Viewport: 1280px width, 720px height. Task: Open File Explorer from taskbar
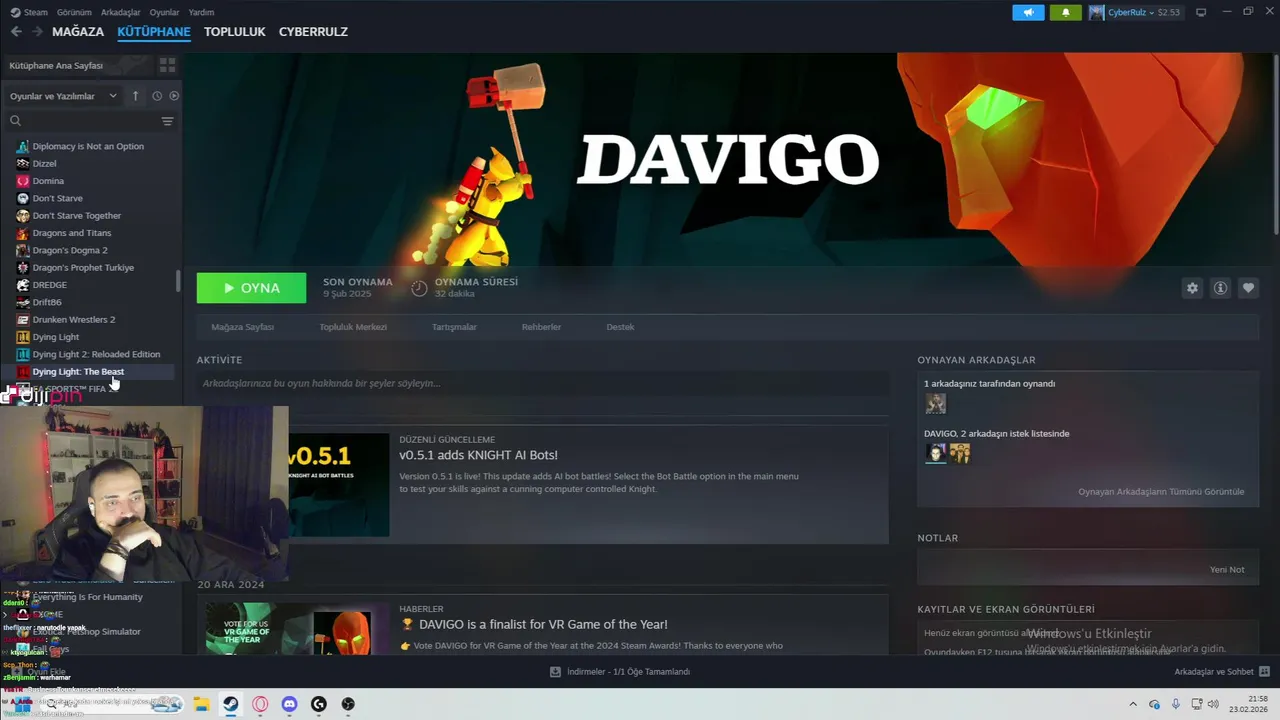pyautogui.click(x=200, y=704)
